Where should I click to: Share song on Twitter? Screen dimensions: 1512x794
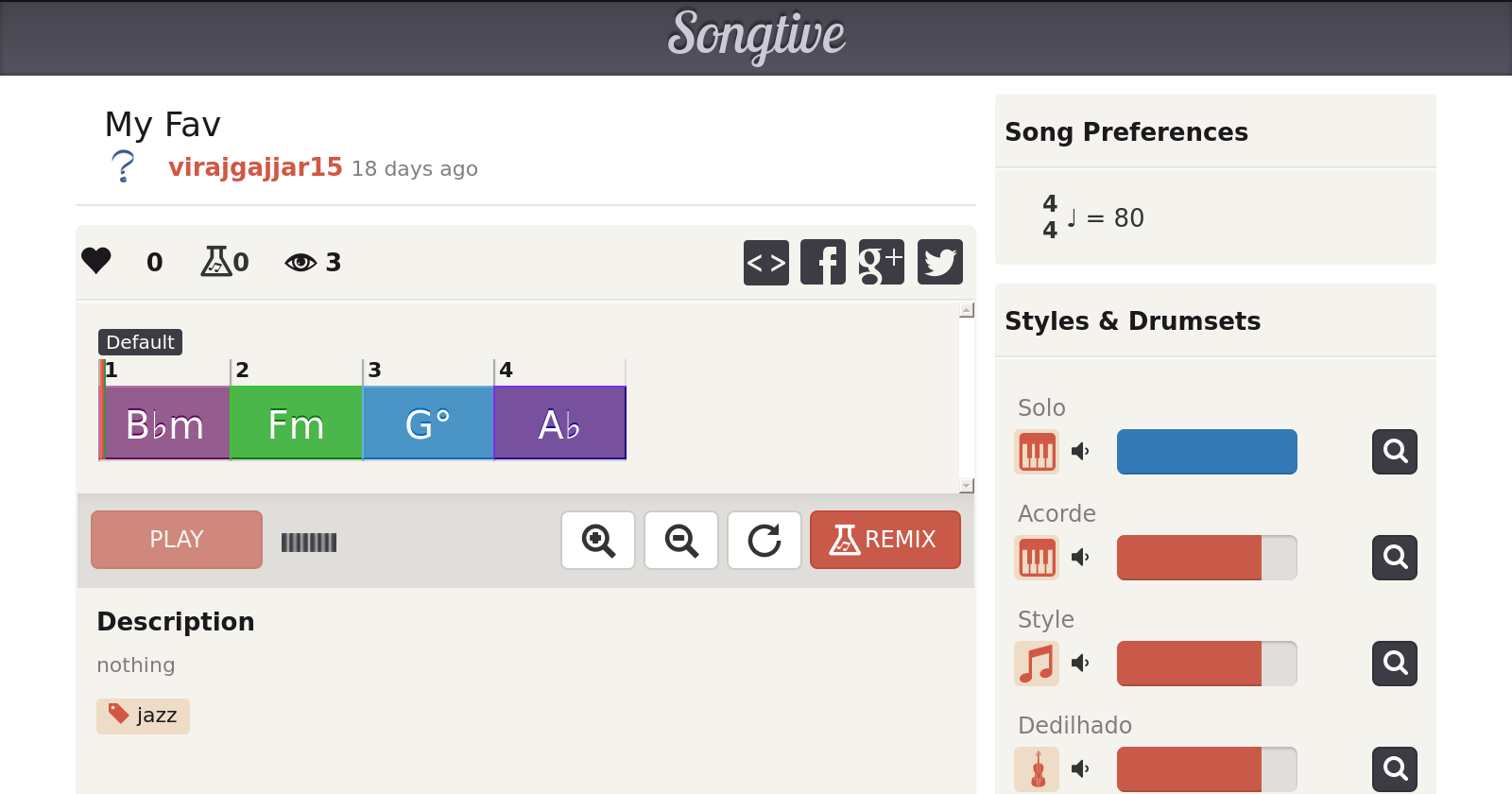pos(939,262)
